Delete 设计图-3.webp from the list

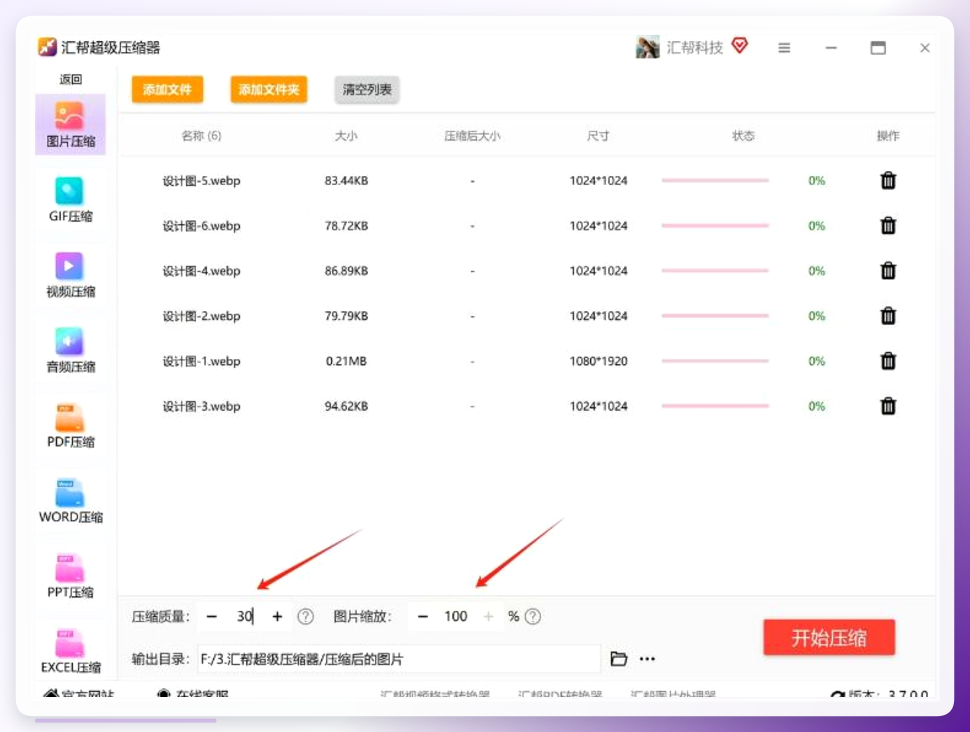pyautogui.click(x=888, y=406)
